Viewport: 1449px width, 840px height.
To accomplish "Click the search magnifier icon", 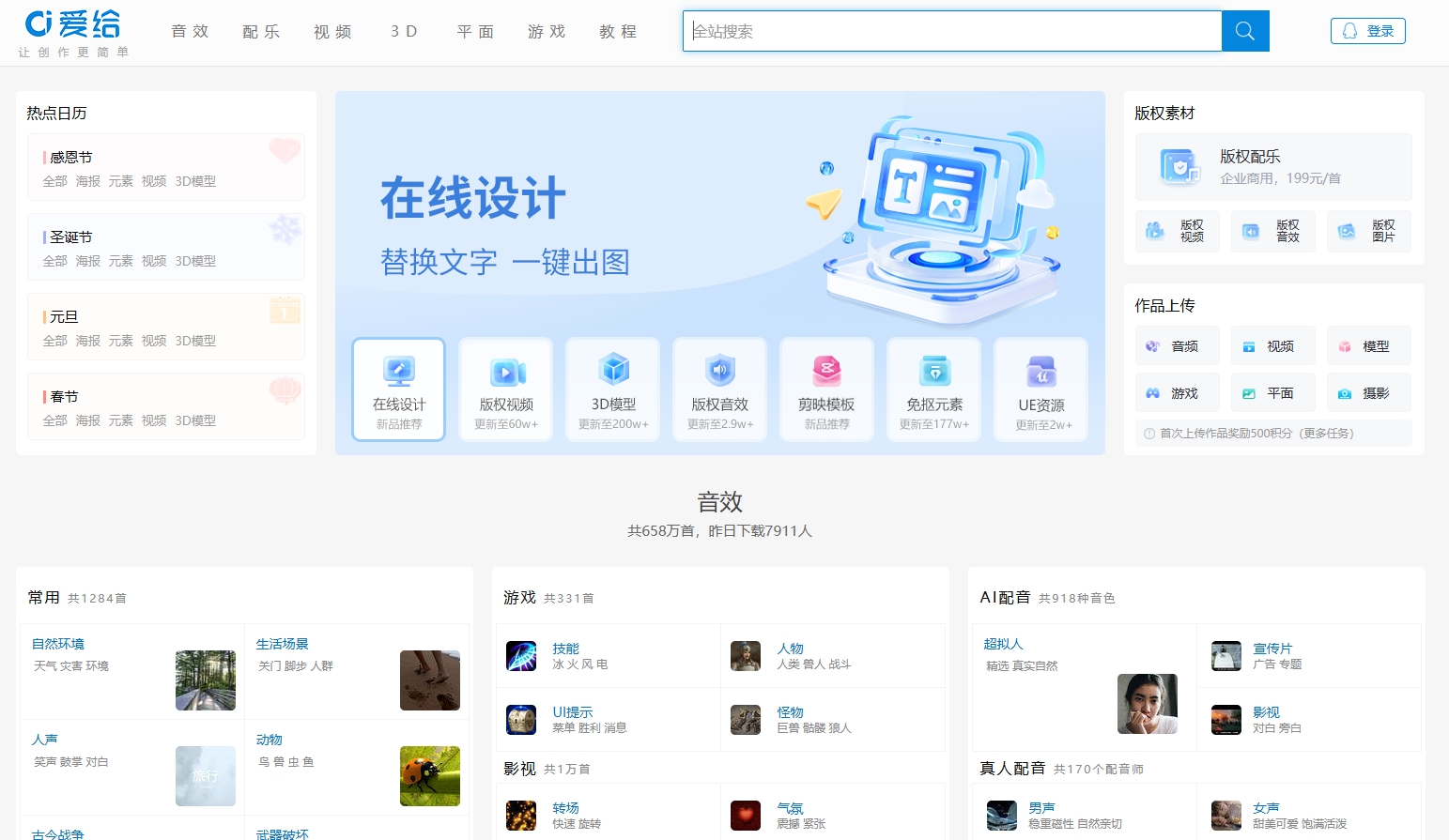I will (x=1244, y=30).
